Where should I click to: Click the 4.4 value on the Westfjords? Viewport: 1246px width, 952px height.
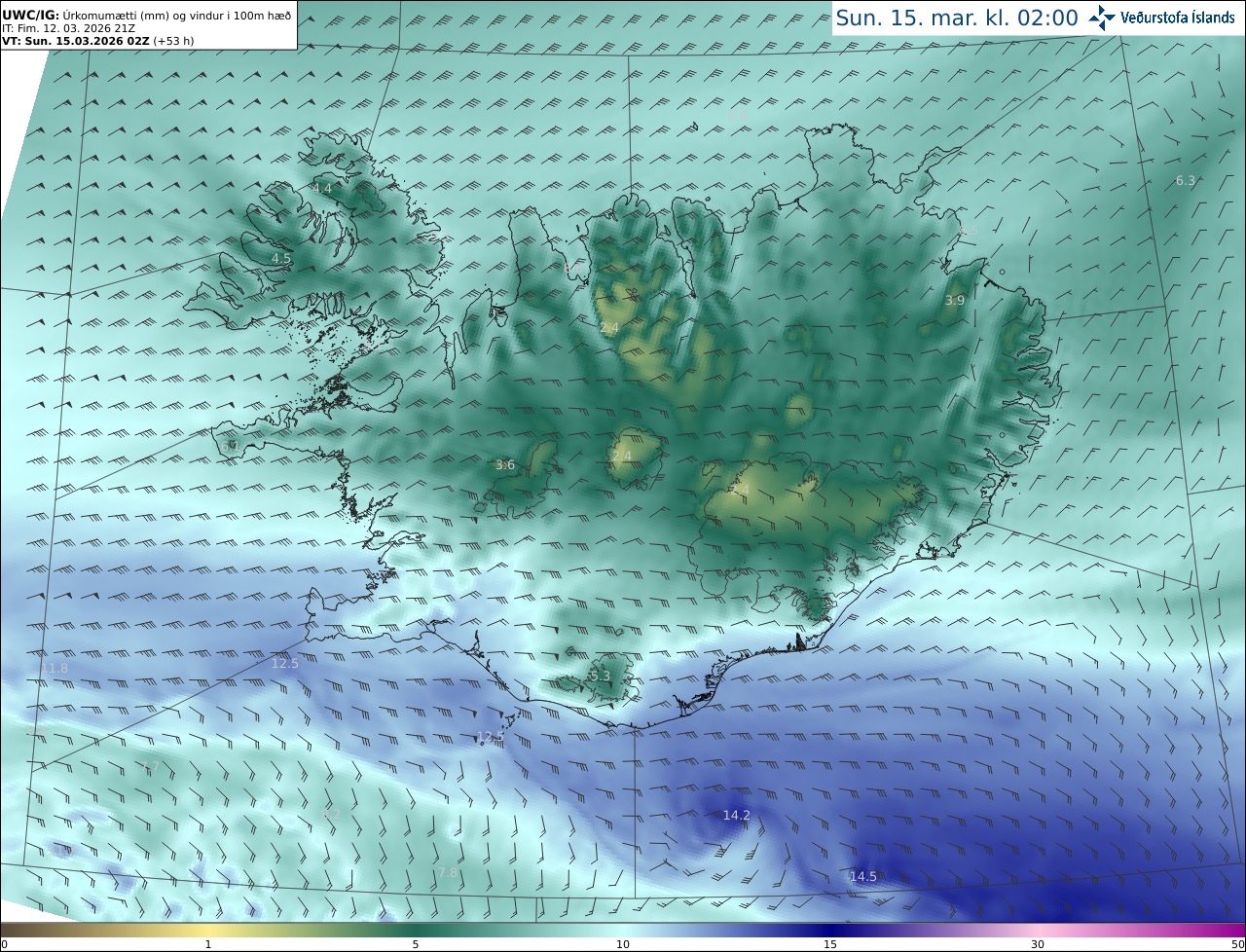322,188
